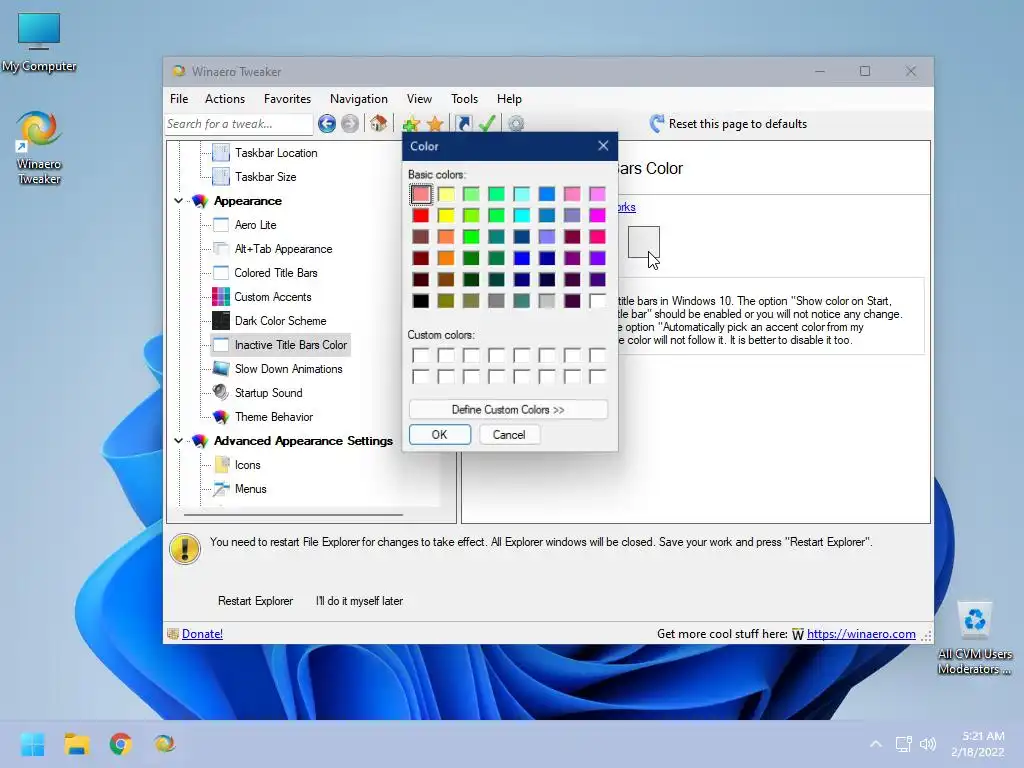Image resolution: width=1024 pixels, height=768 pixels.
Task: Click the Slow Down Animations icon
Action: [x=221, y=369]
